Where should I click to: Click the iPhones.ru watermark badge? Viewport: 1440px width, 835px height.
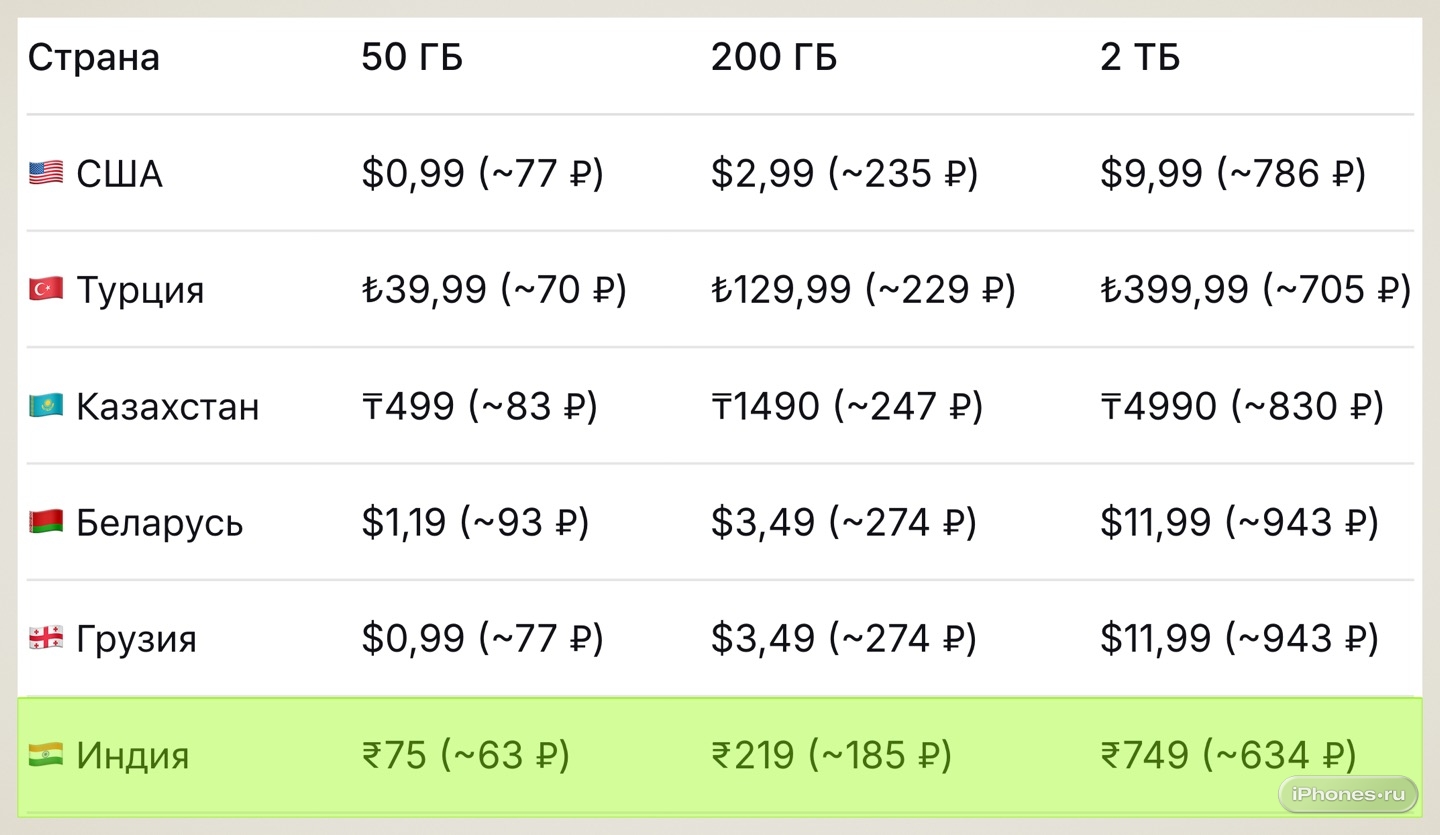(x=1348, y=794)
